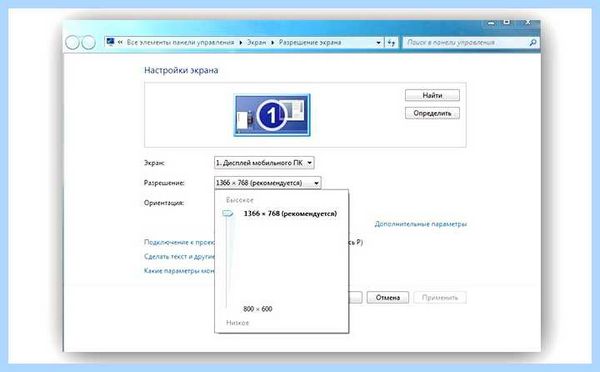The height and width of the screenshot is (372, 600).
Task: Click the Разрешение экрана breadcrumb
Action: tap(310, 42)
